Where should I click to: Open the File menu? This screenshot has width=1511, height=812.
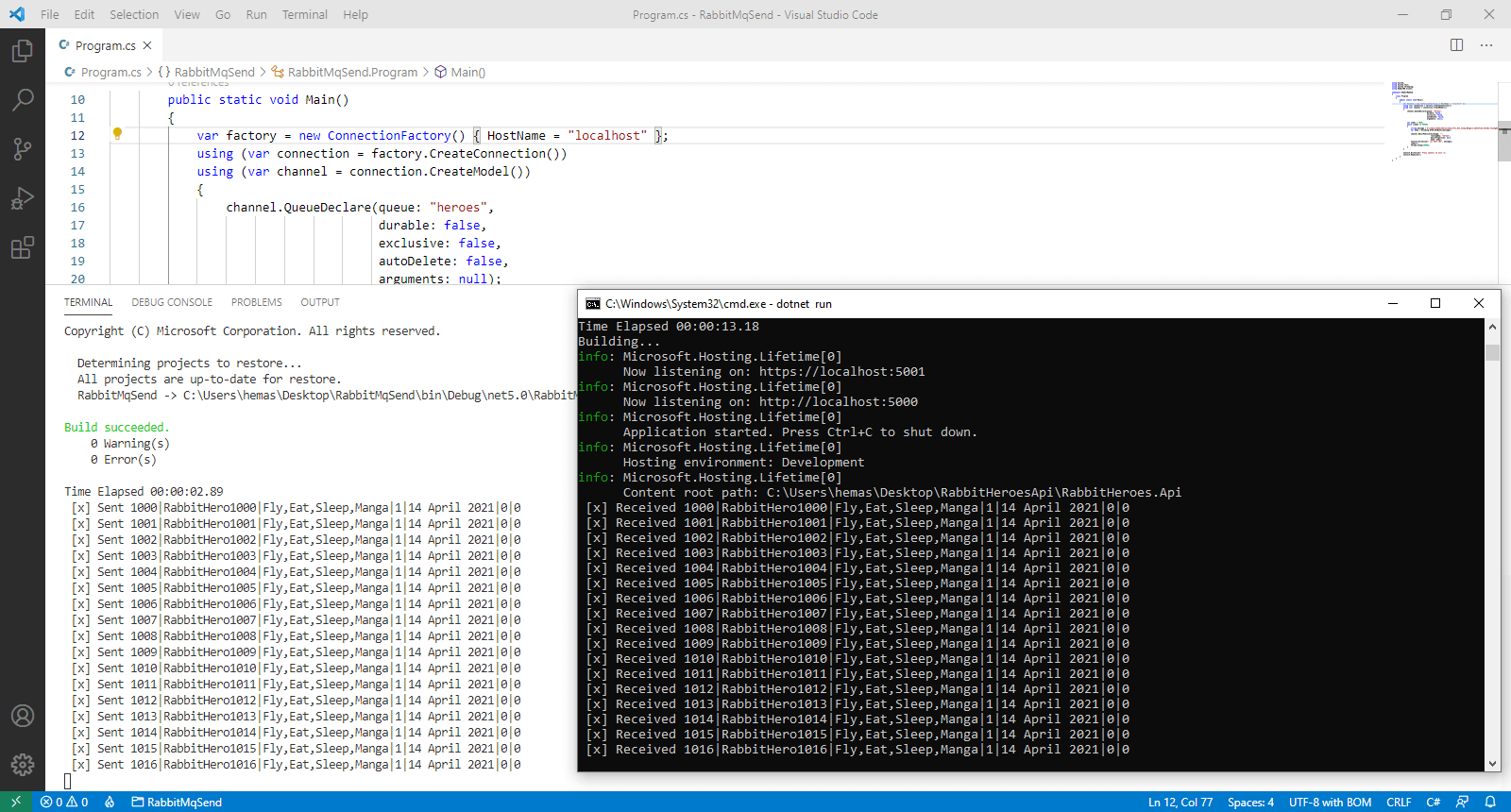pyautogui.click(x=50, y=14)
